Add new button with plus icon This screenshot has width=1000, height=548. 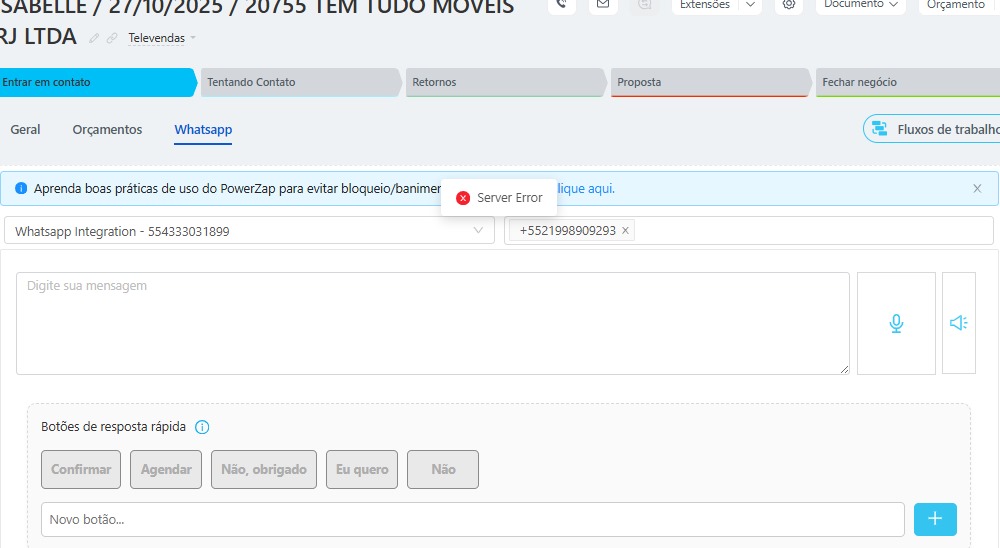[x=935, y=519]
